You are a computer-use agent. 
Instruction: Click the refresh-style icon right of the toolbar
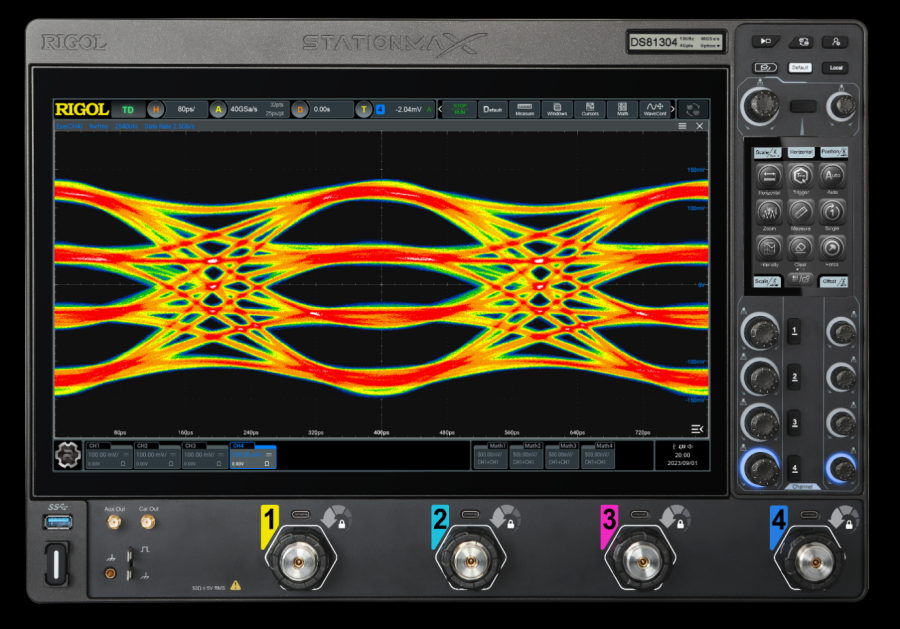point(693,109)
